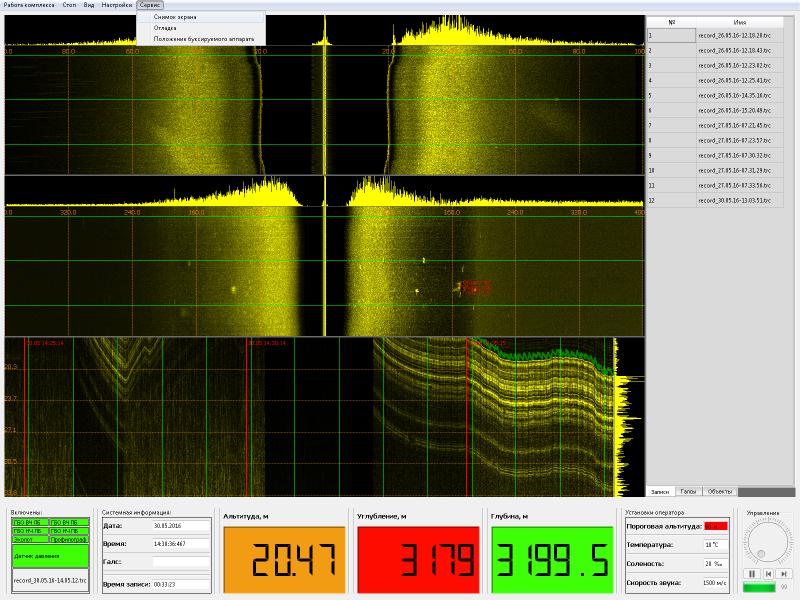Screen dimensions: 800x600
Task: Jump to previous record with skip-back button
Action: 768,573
